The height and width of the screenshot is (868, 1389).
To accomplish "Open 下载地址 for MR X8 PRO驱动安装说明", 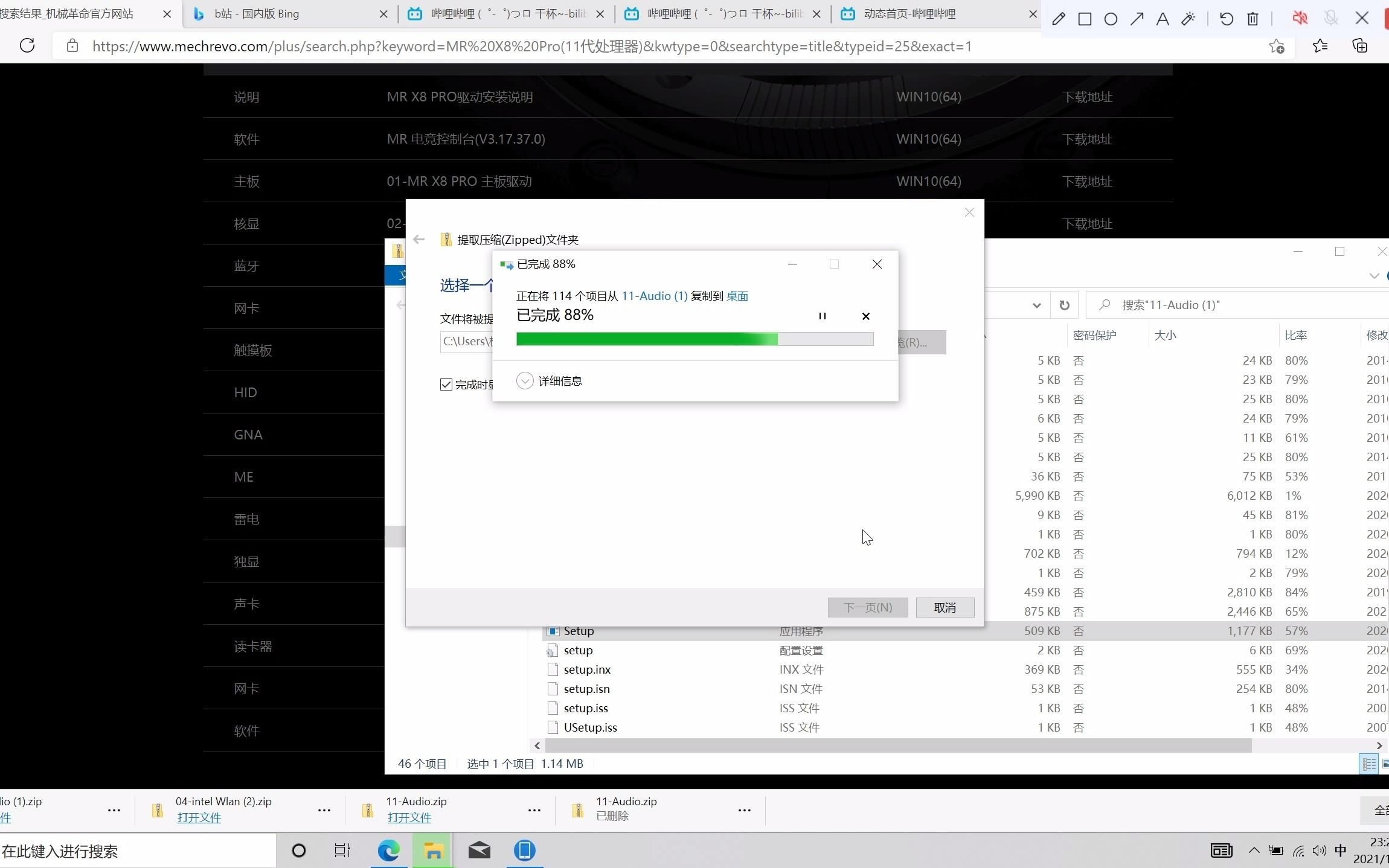I will click(1087, 97).
